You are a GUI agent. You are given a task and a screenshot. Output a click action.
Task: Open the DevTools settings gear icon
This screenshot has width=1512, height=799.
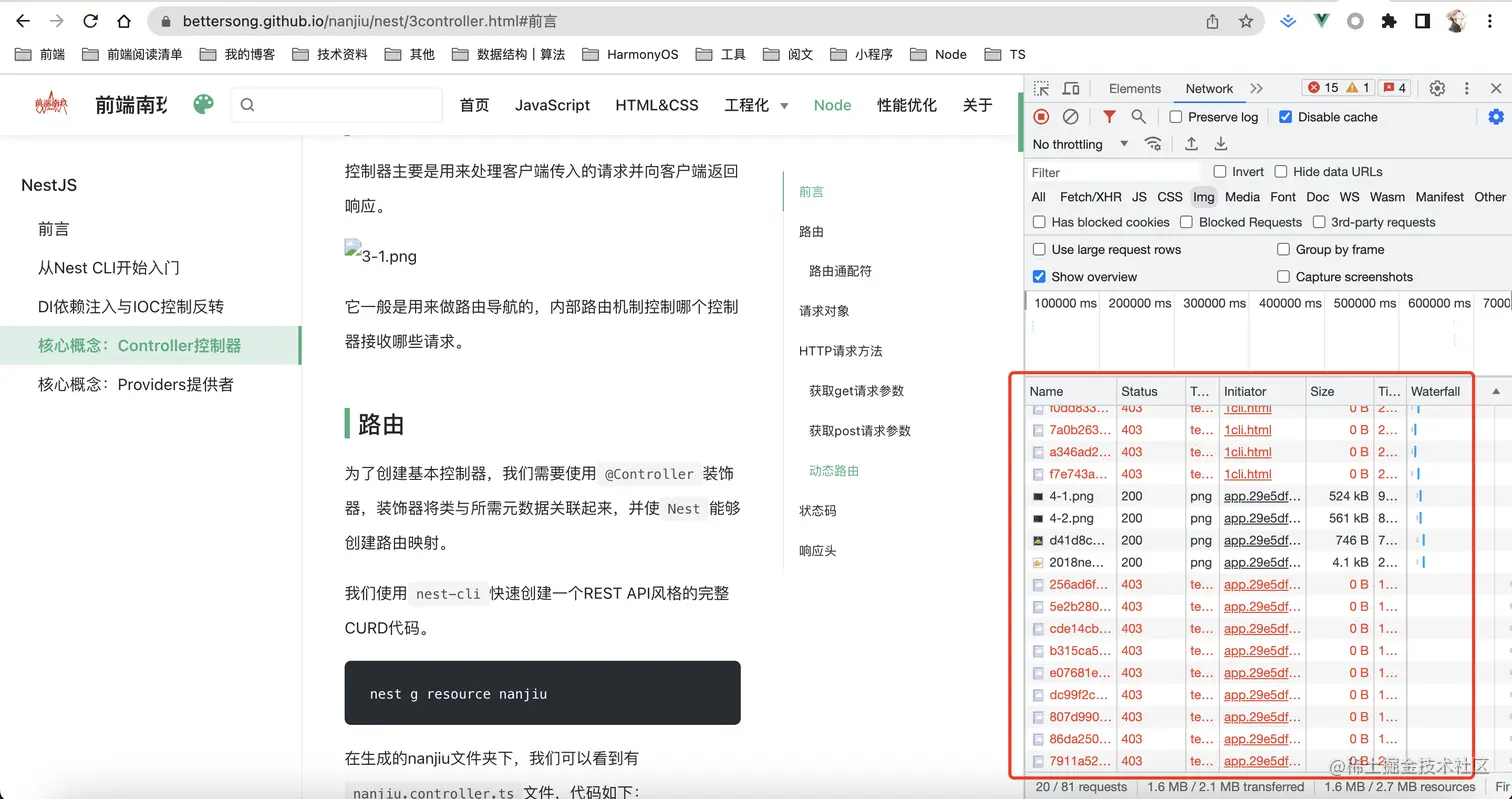pos(1437,88)
